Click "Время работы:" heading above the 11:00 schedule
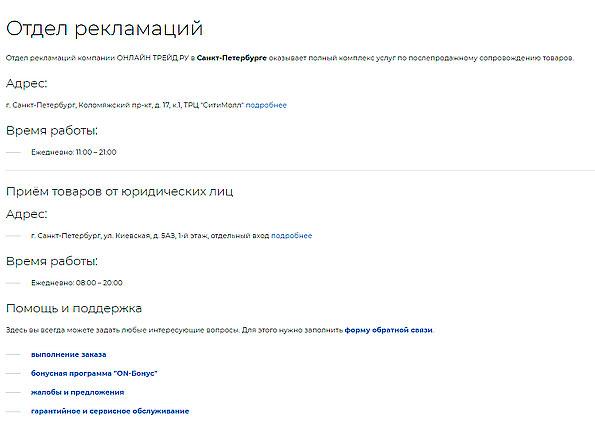This screenshot has width=595, height=421. 52,131
